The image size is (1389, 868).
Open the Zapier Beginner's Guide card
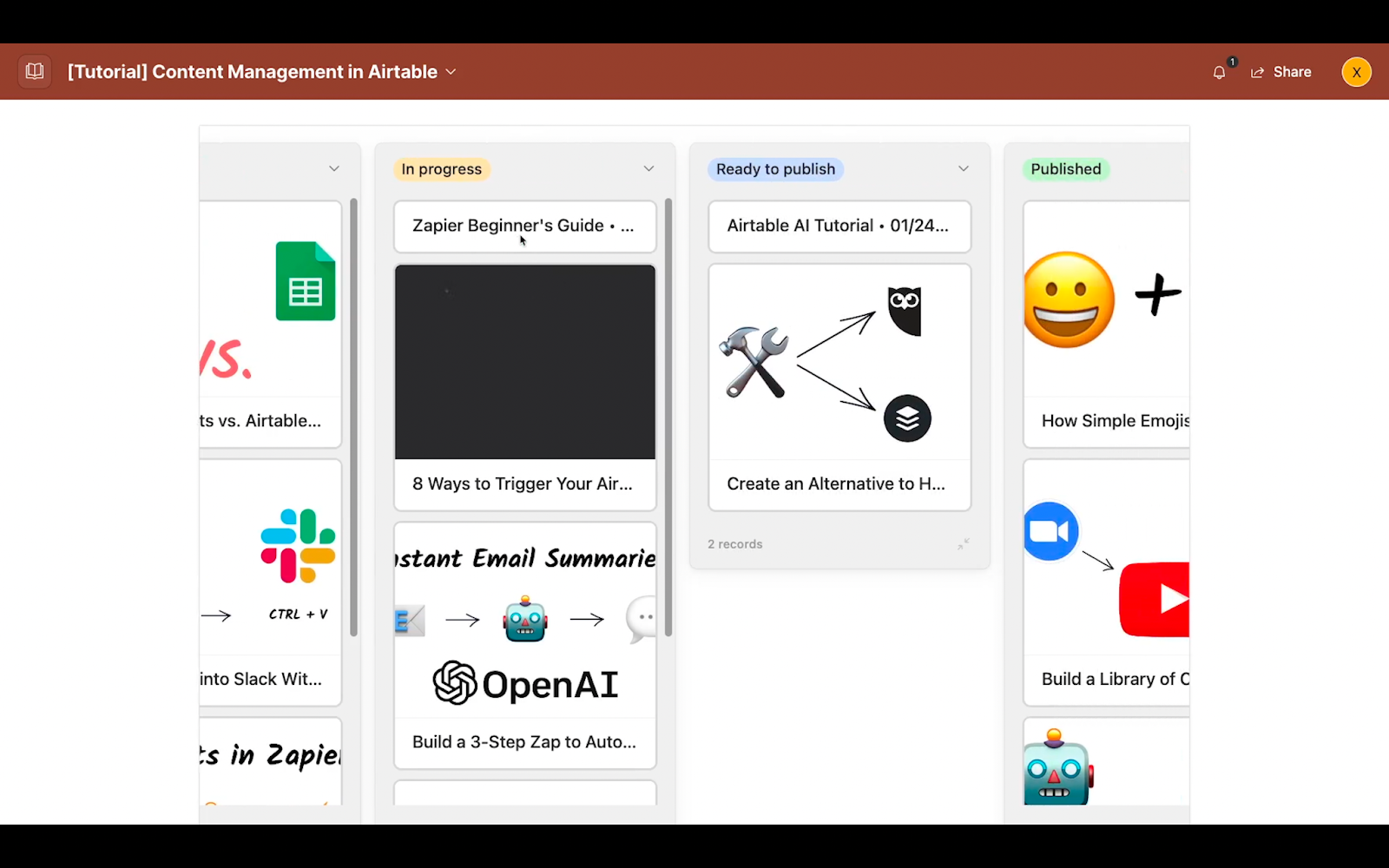click(x=525, y=227)
